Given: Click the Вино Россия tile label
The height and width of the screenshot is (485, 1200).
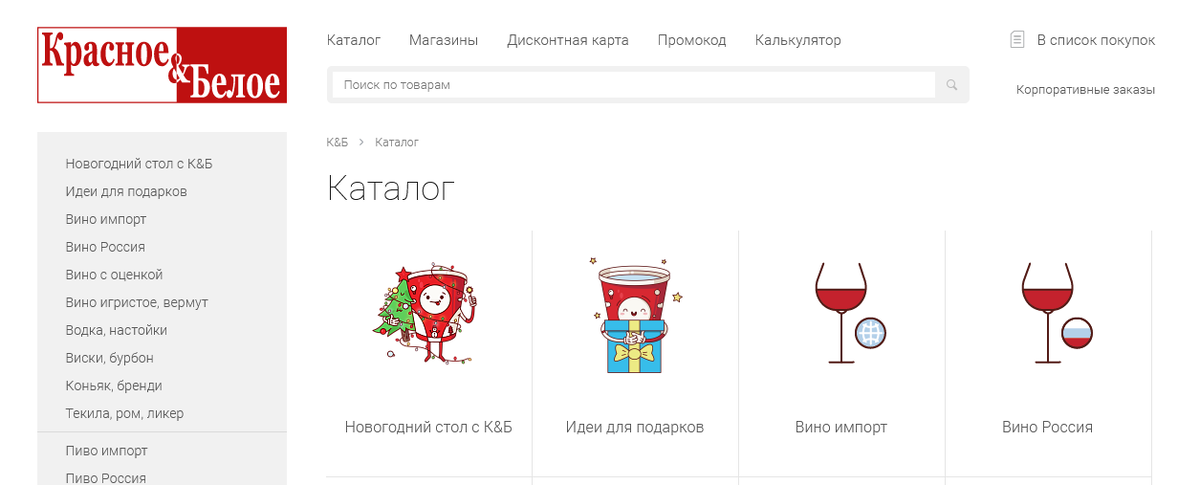Looking at the screenshot, I should (1047, 427).
